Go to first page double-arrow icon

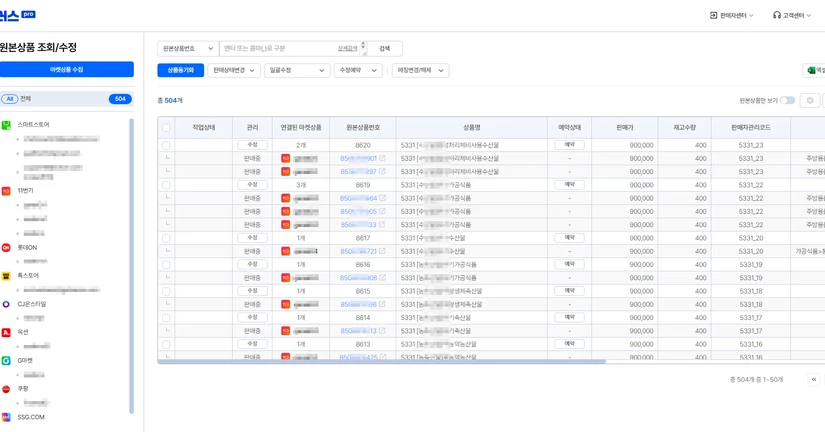814,379
